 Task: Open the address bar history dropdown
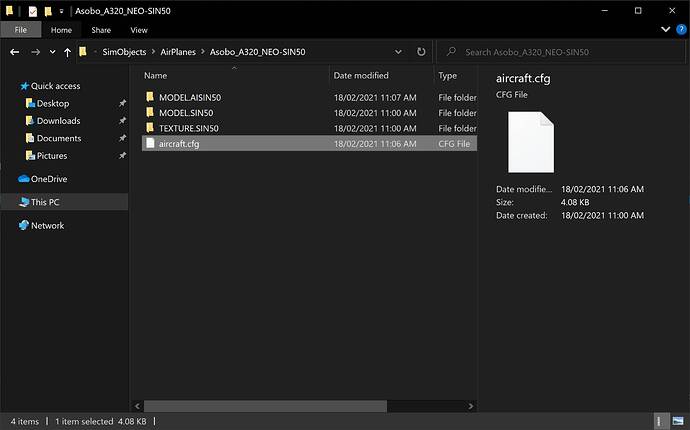tap(398, 52)
